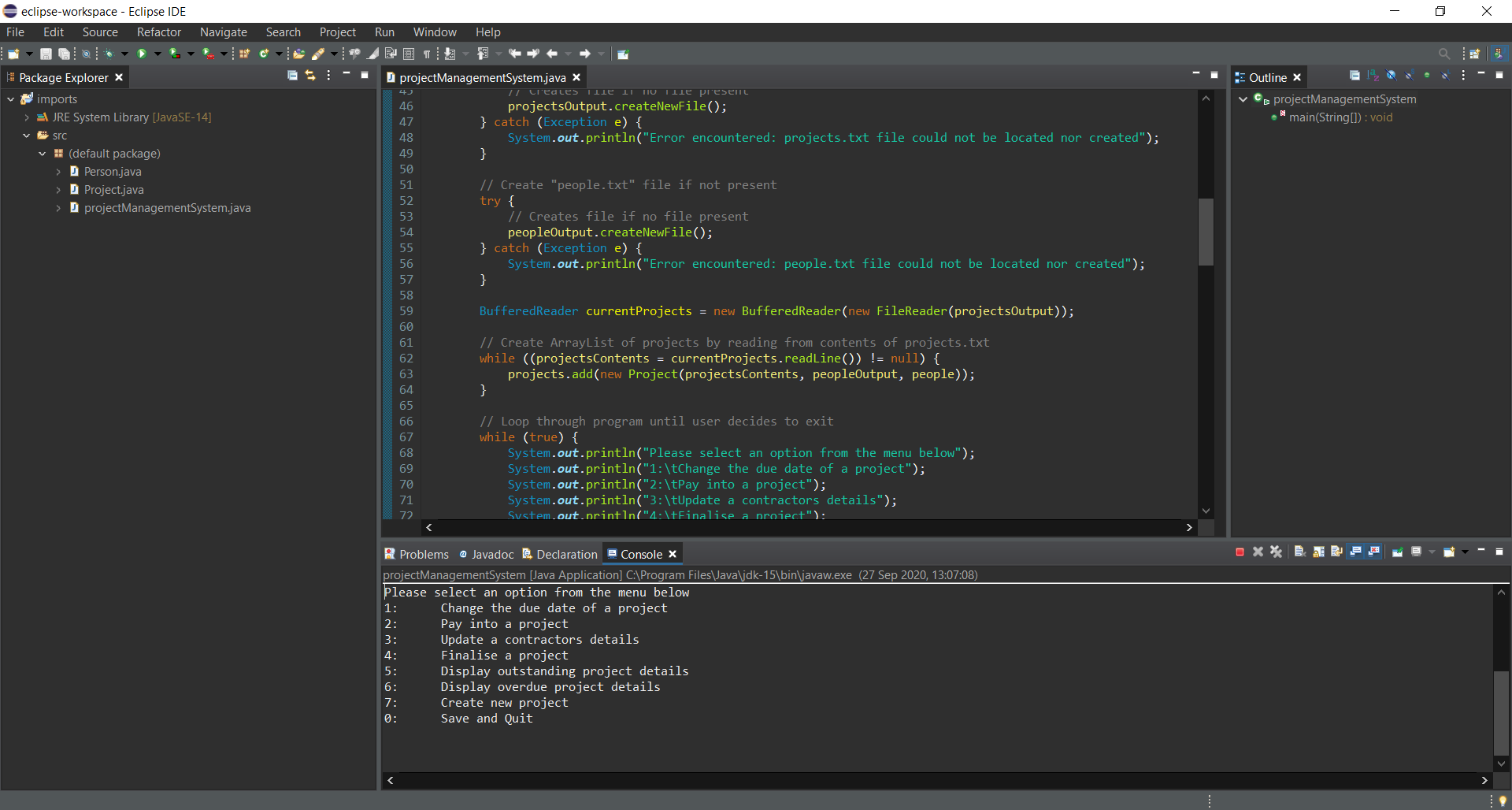The image size is (1512, 810).
Task: Click the Open Perspective icon
Action: click(x=1475, y=54)
